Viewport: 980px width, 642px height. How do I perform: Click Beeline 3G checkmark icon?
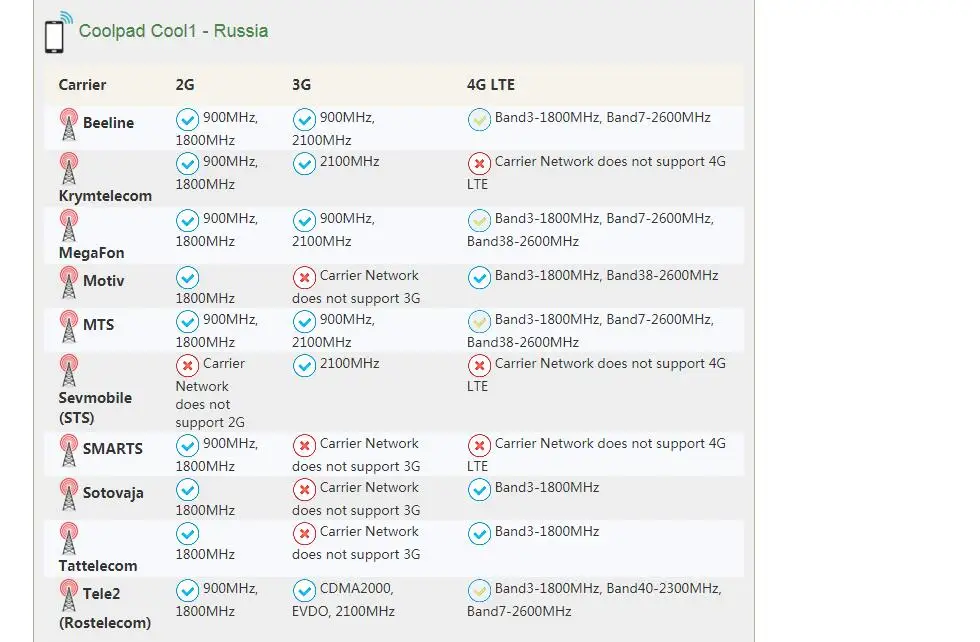(x=304, y=119)
